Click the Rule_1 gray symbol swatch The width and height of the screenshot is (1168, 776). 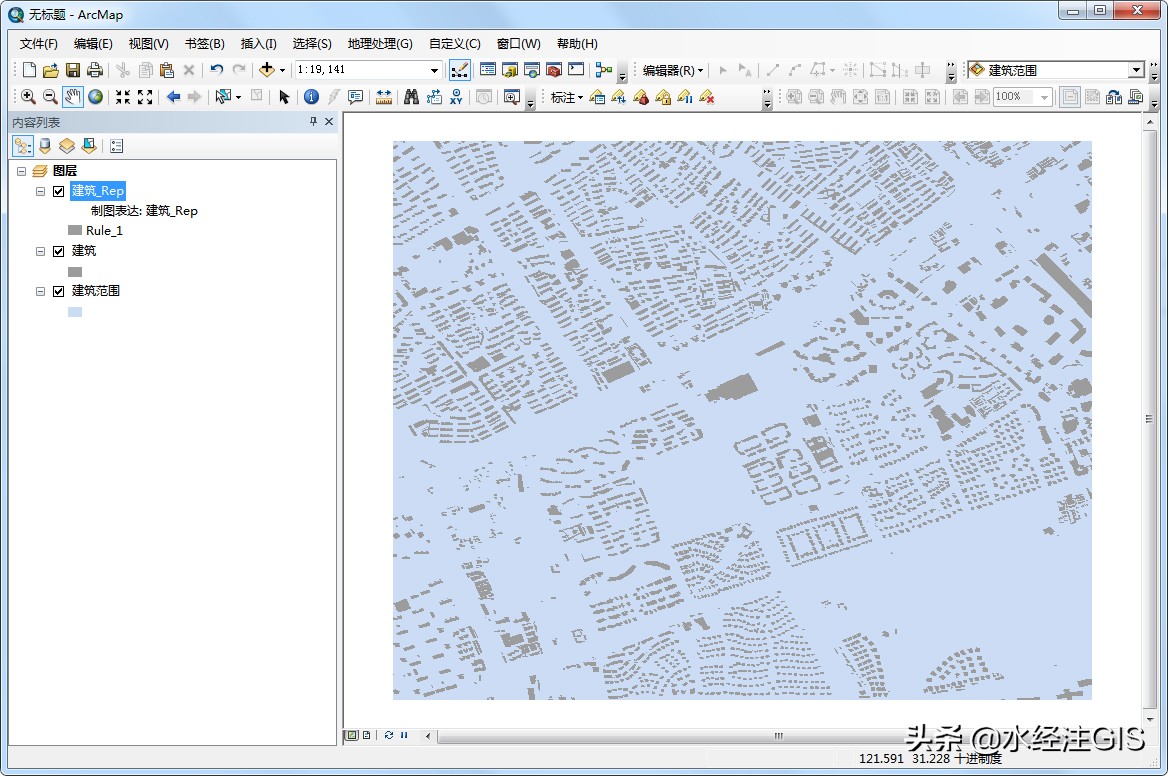pos(74,231)
